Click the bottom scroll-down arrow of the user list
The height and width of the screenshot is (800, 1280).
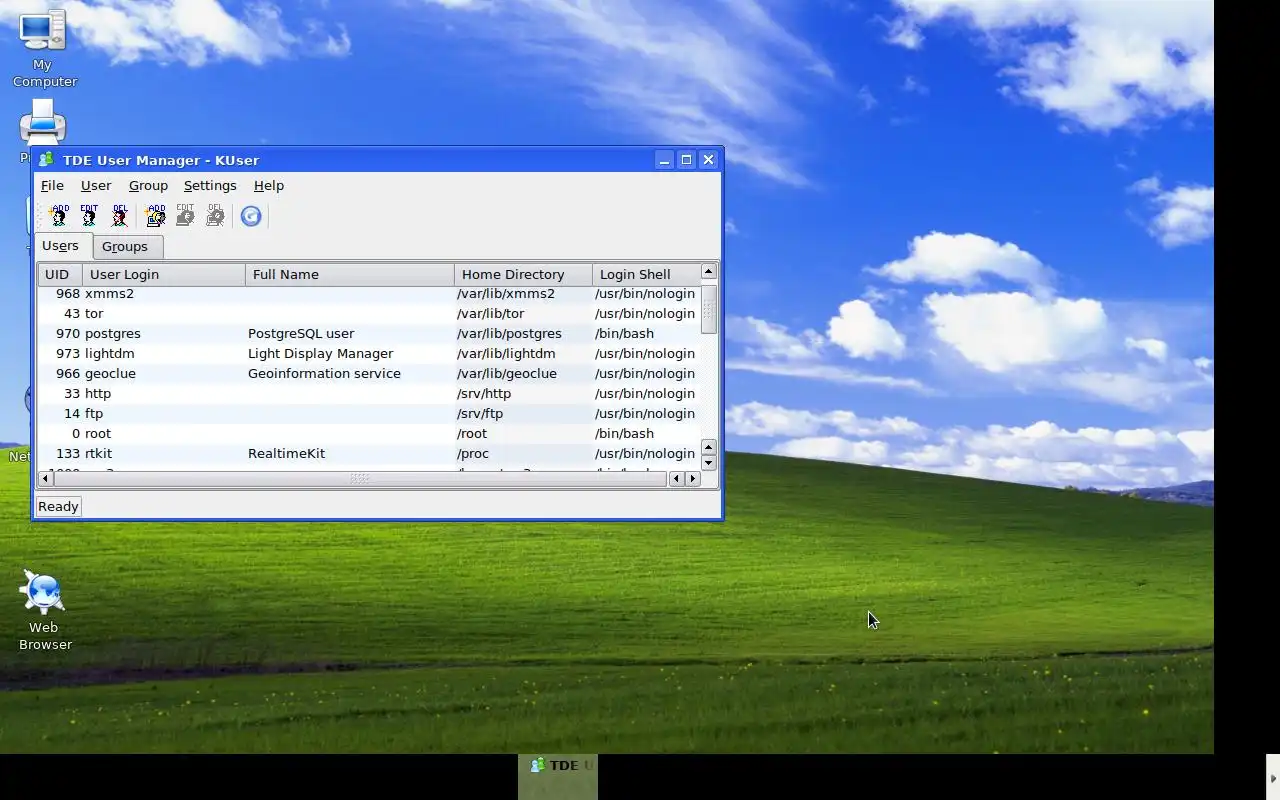click(x=708, y=463)
